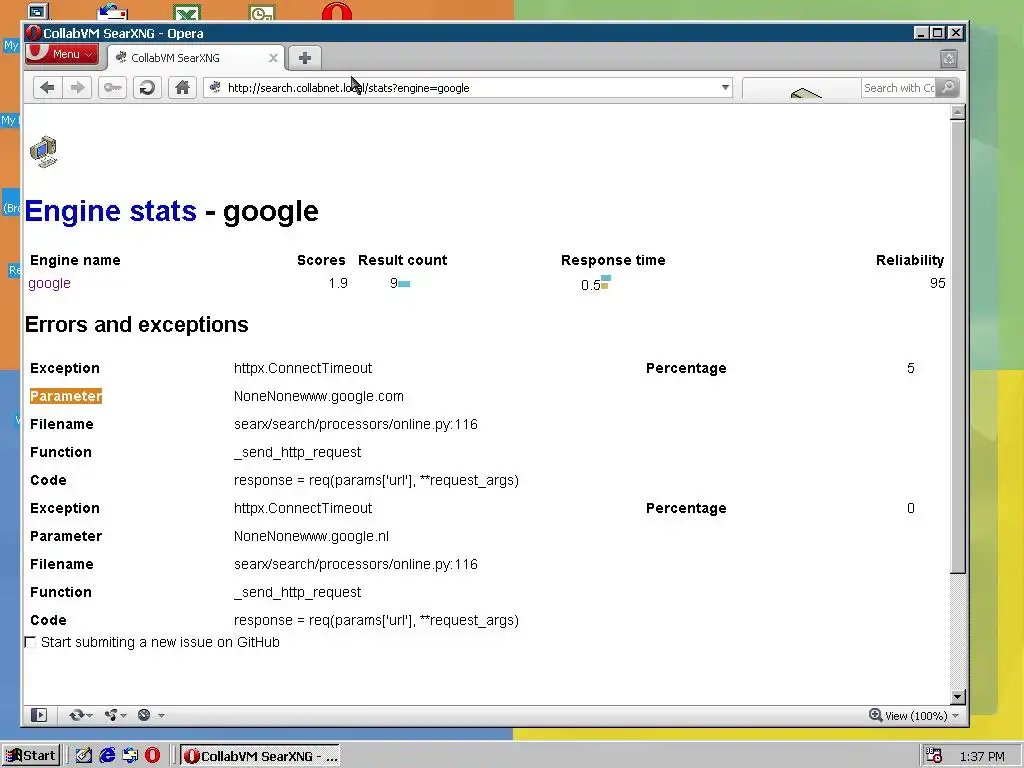This screenshot has width=1024, height=768.
Task: Expand the Opera Turbo dropdown arrow
Action: tap(161, 716)
